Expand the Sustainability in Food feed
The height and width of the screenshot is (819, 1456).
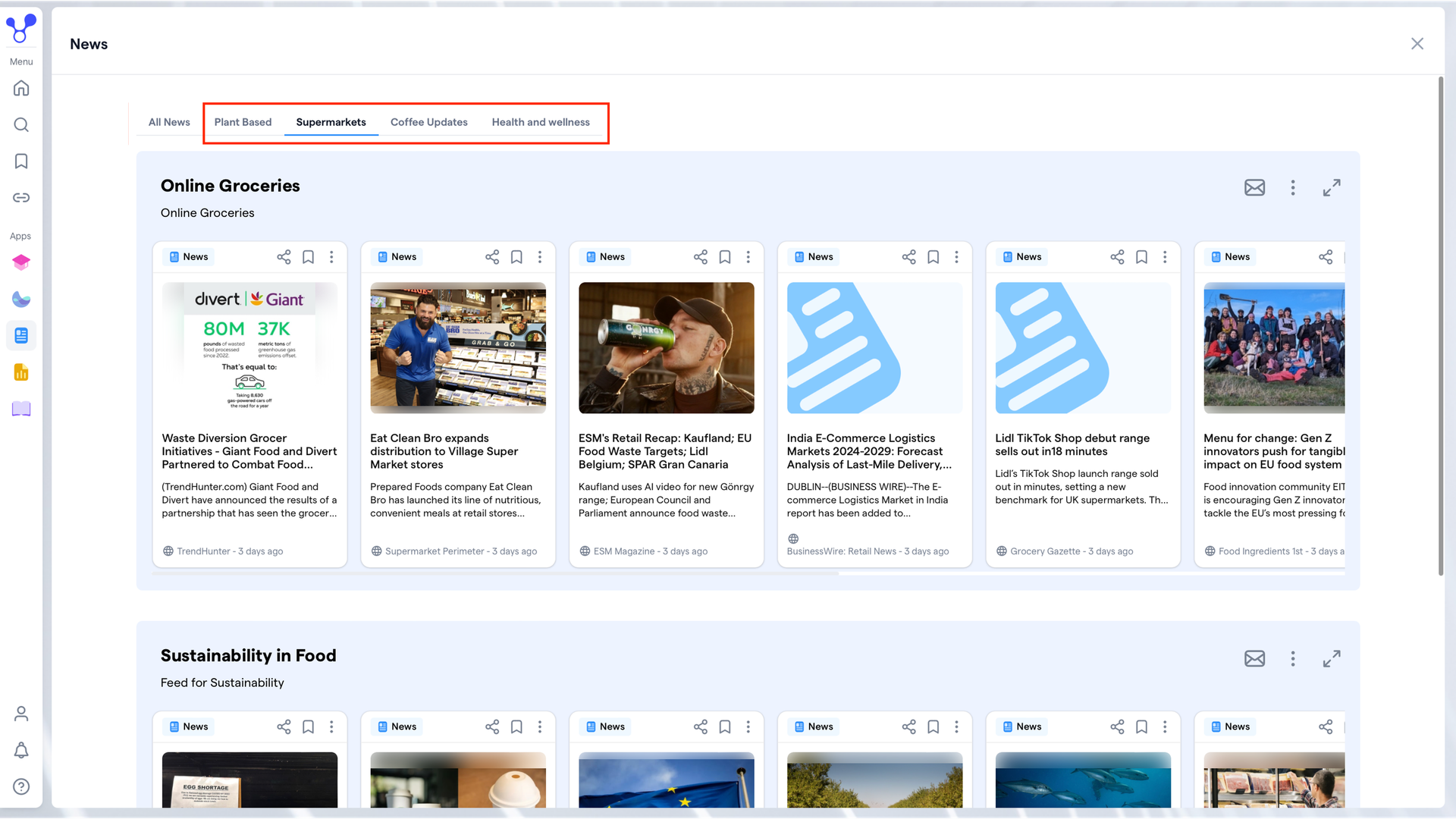pyautogui.click(x=1332, y=658)
